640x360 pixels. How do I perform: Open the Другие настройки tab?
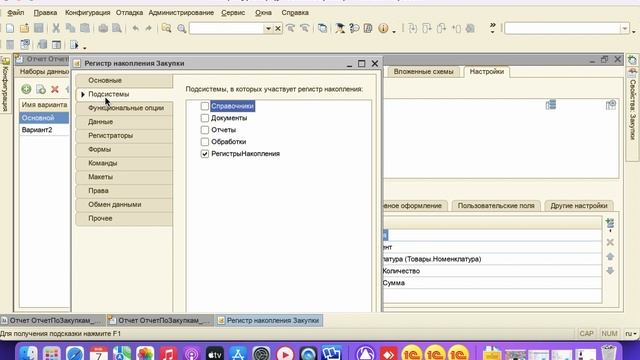579,206
